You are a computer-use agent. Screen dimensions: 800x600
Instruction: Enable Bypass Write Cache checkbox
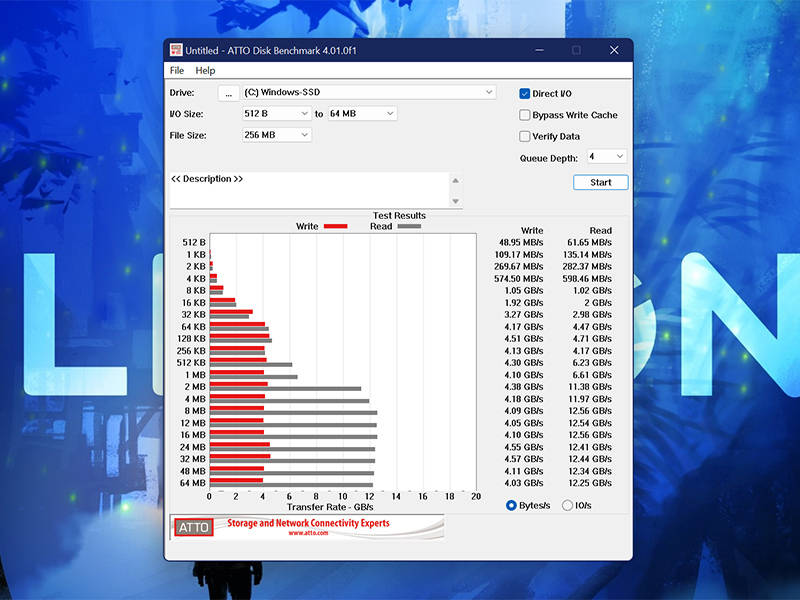(x=524, y=115)
